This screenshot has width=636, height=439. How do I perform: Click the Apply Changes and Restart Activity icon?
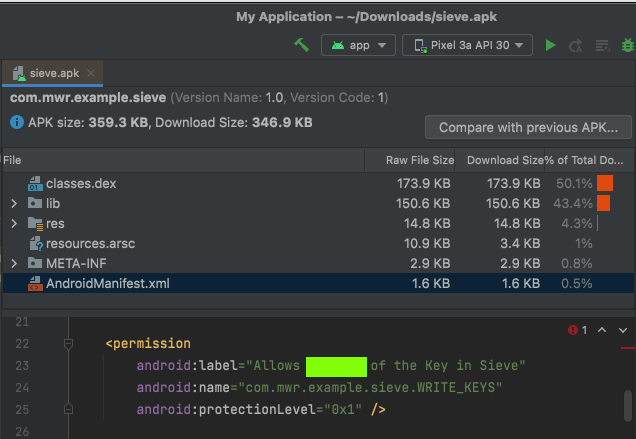pyautogui.click(x=576, y=45)
